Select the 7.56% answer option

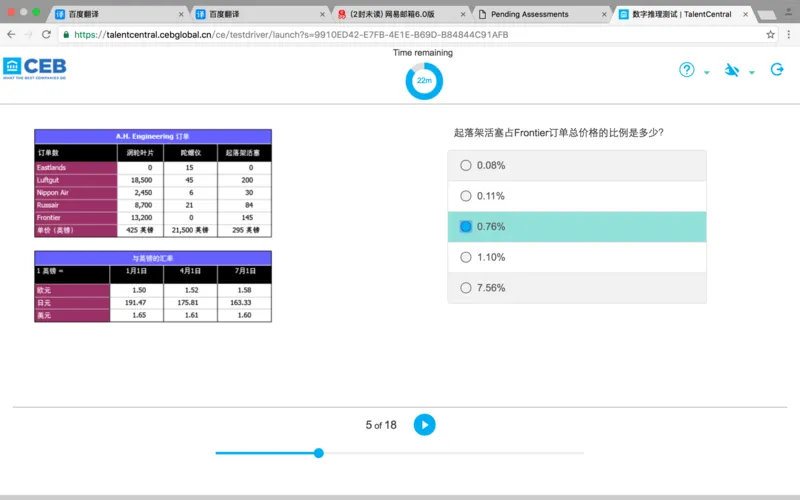577,288
